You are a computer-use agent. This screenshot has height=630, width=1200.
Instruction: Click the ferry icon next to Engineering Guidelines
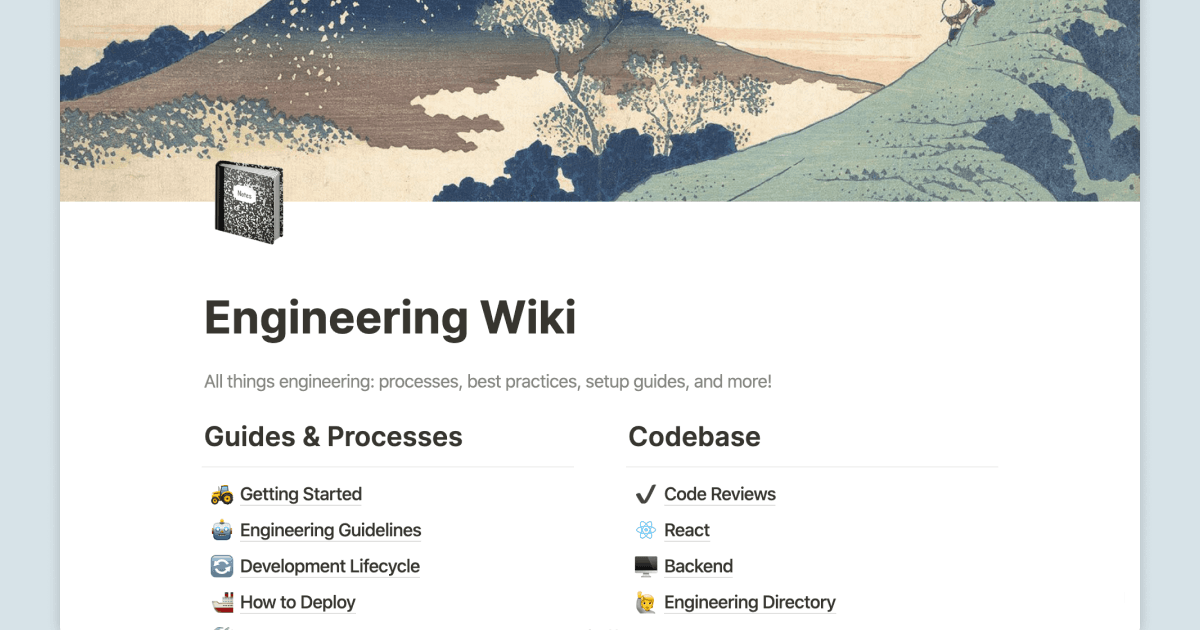click(220, 529)
